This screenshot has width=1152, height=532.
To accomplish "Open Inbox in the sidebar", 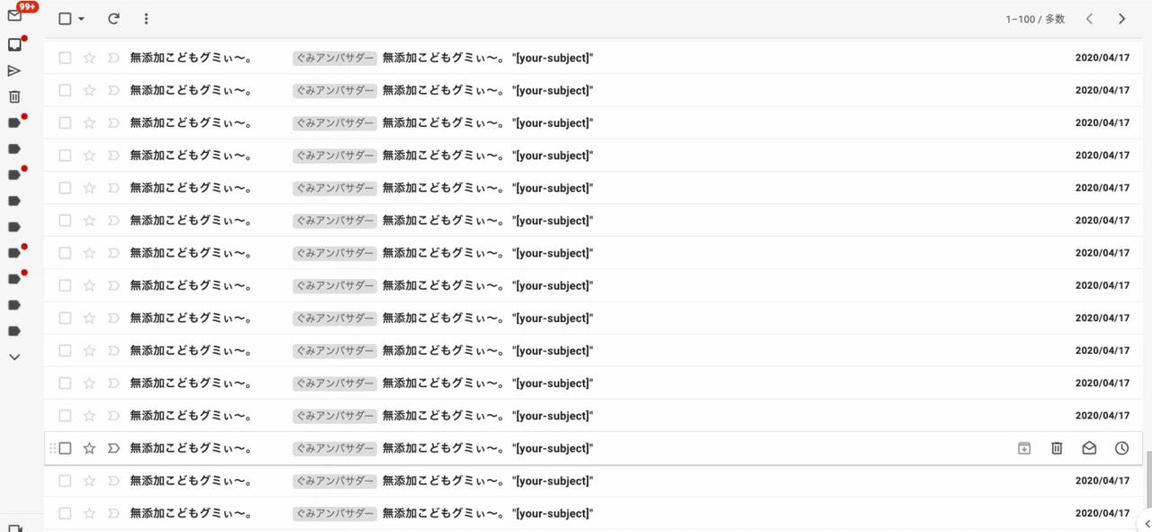I will pyautogui.click(x=14, y=45).
